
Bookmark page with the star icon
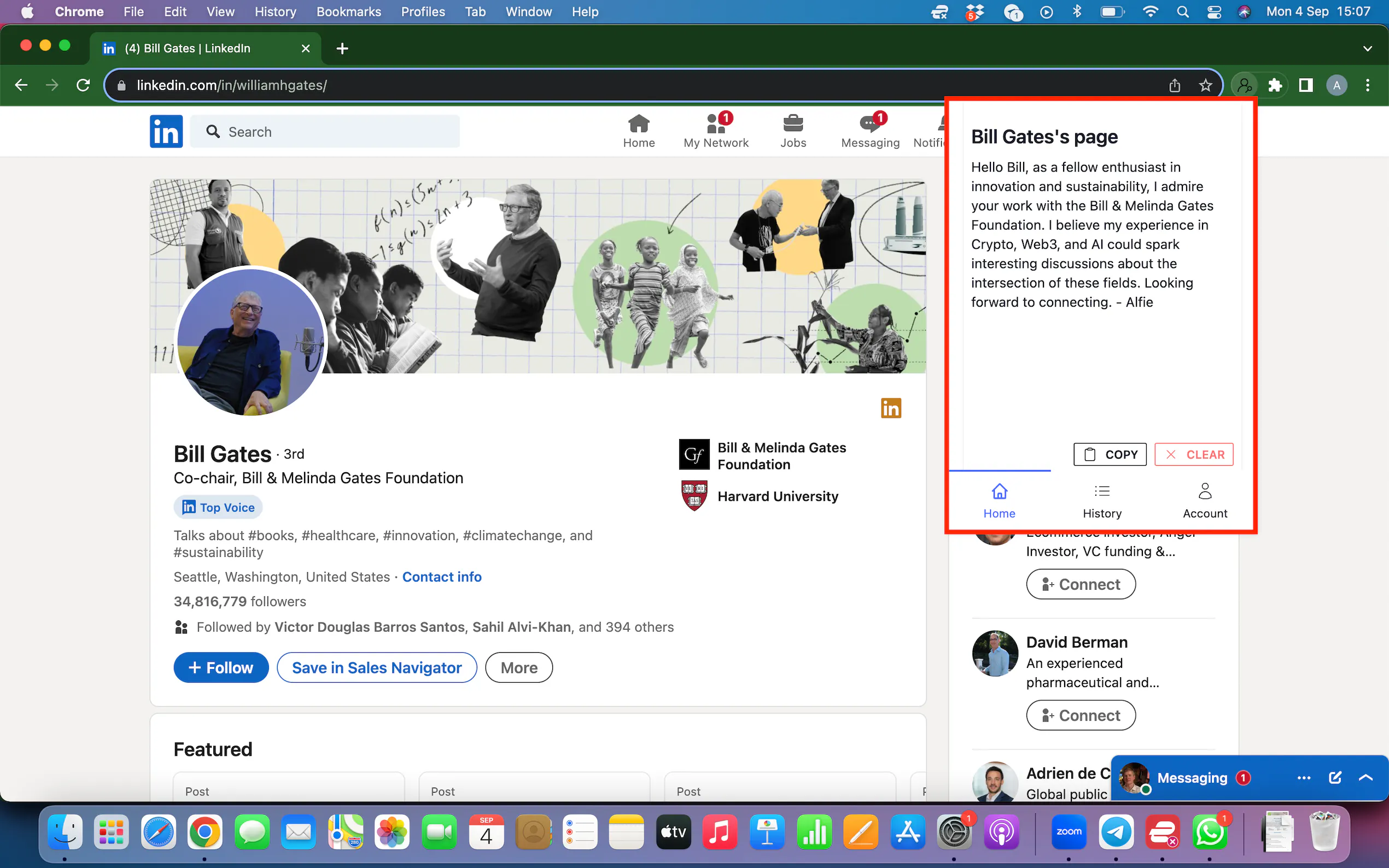(x=1205, y=85)
